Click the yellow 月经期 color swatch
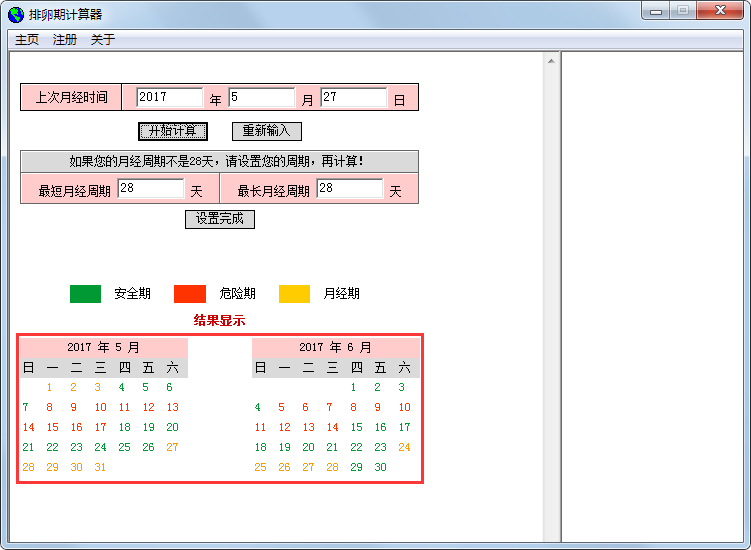The image size is (751, 550). point(294,294)
